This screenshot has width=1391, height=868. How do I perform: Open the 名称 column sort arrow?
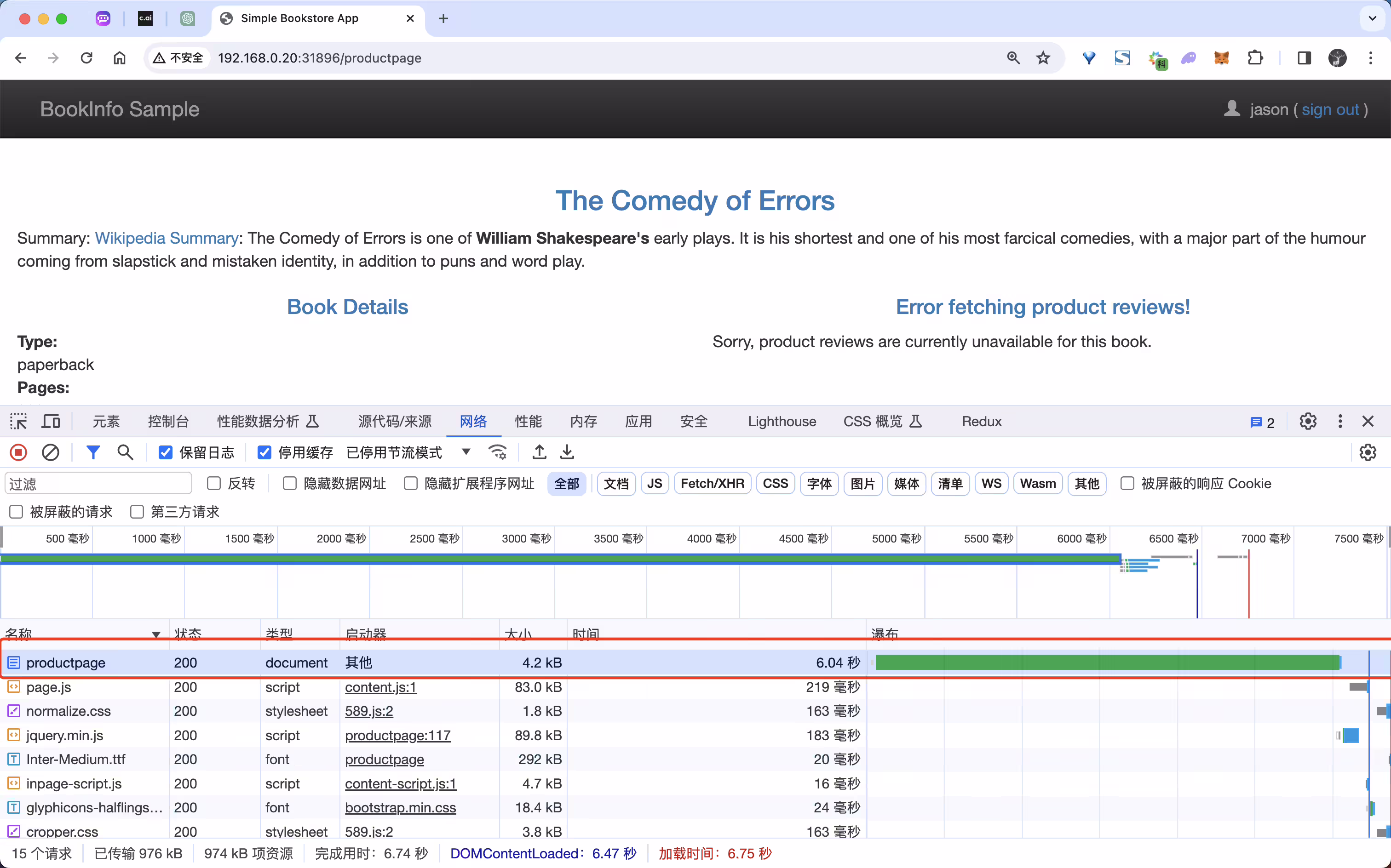tap(155, 634)
